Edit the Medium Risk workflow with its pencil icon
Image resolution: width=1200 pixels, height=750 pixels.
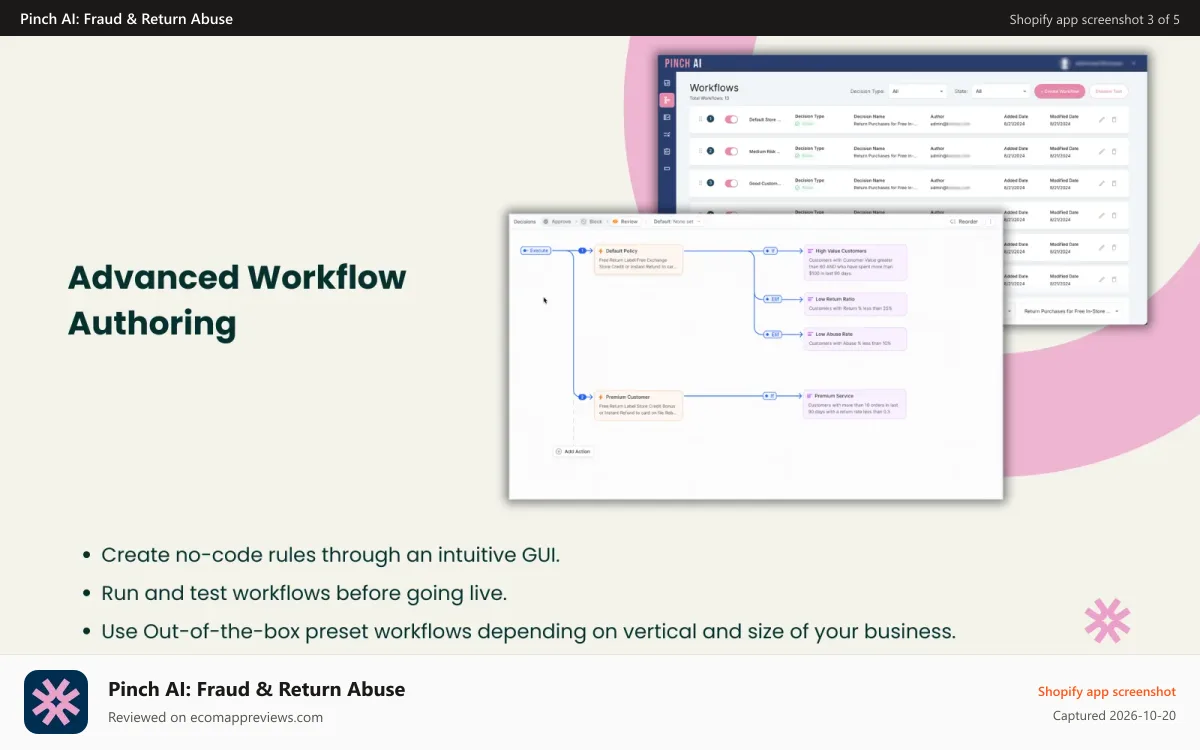(1101, 151)
